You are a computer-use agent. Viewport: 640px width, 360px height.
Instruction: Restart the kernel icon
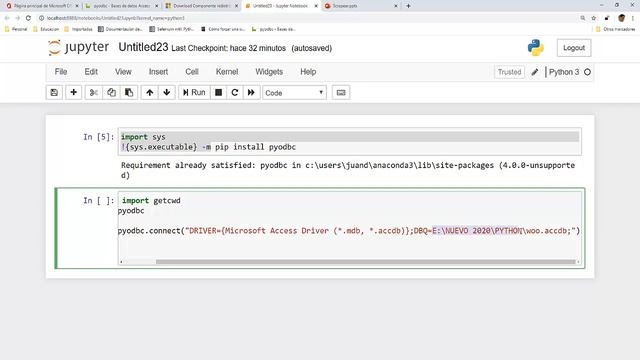coord(235,93)
